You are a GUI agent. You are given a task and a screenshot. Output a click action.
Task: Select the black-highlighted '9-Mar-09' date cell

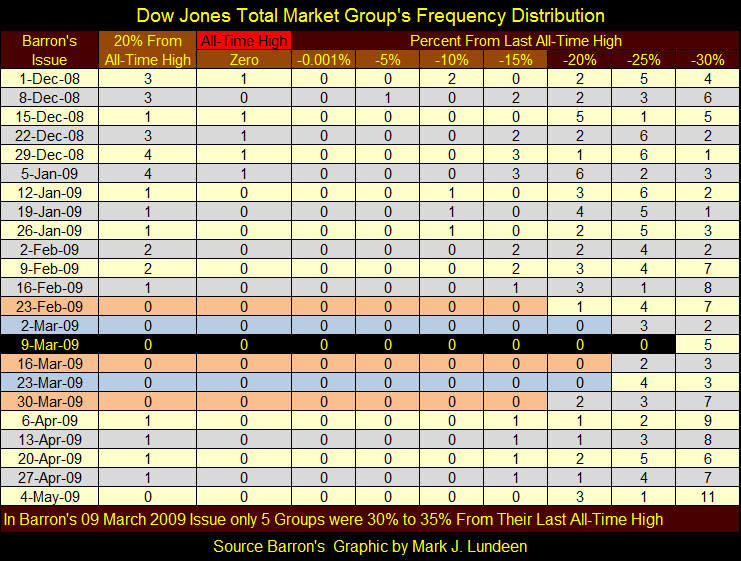50,345
